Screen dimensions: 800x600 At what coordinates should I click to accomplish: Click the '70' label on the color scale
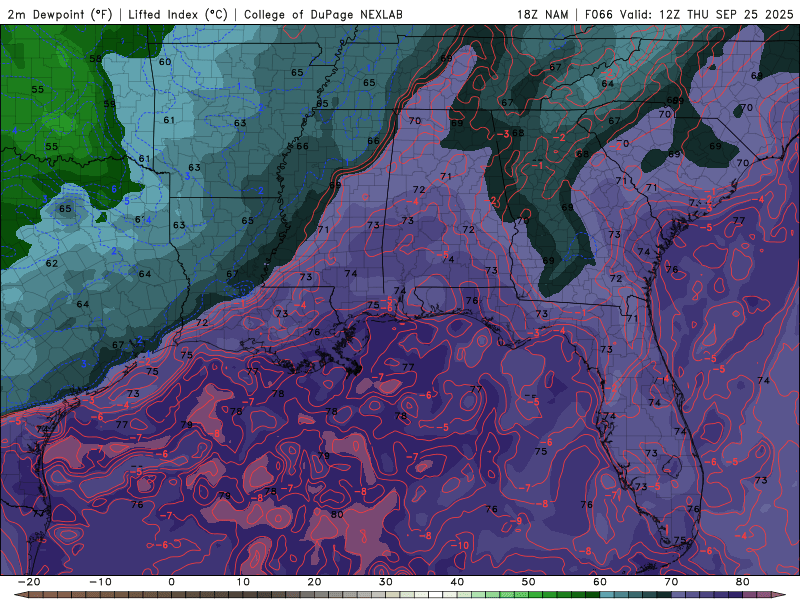coord(671,582)
